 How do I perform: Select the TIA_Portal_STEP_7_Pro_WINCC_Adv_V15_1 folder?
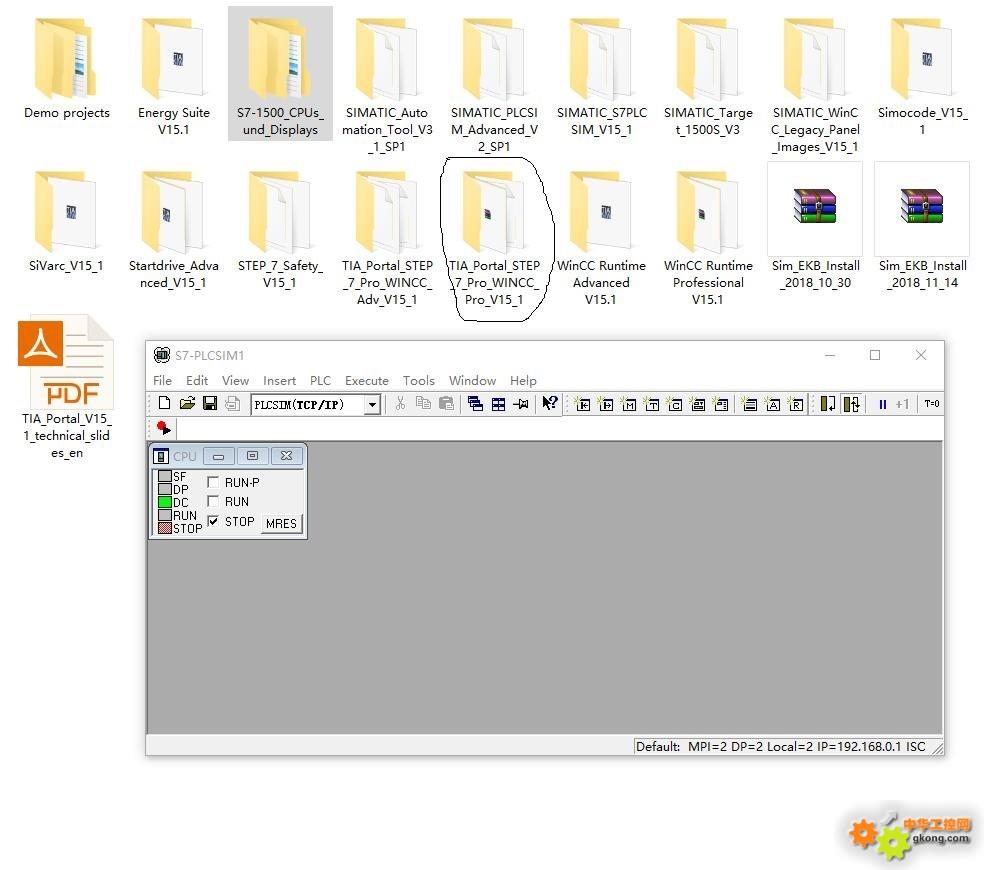pos(387,237)
